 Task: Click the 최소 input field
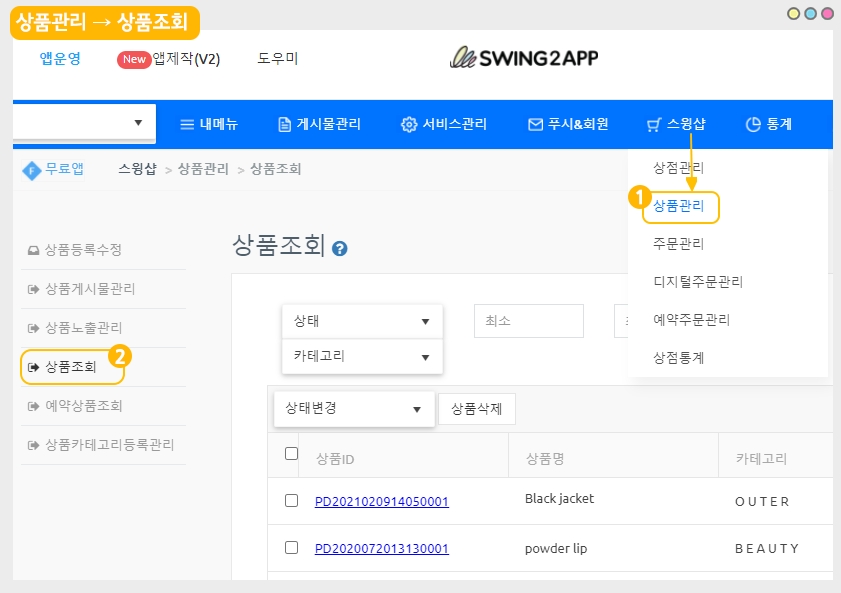tap(528, 321)
